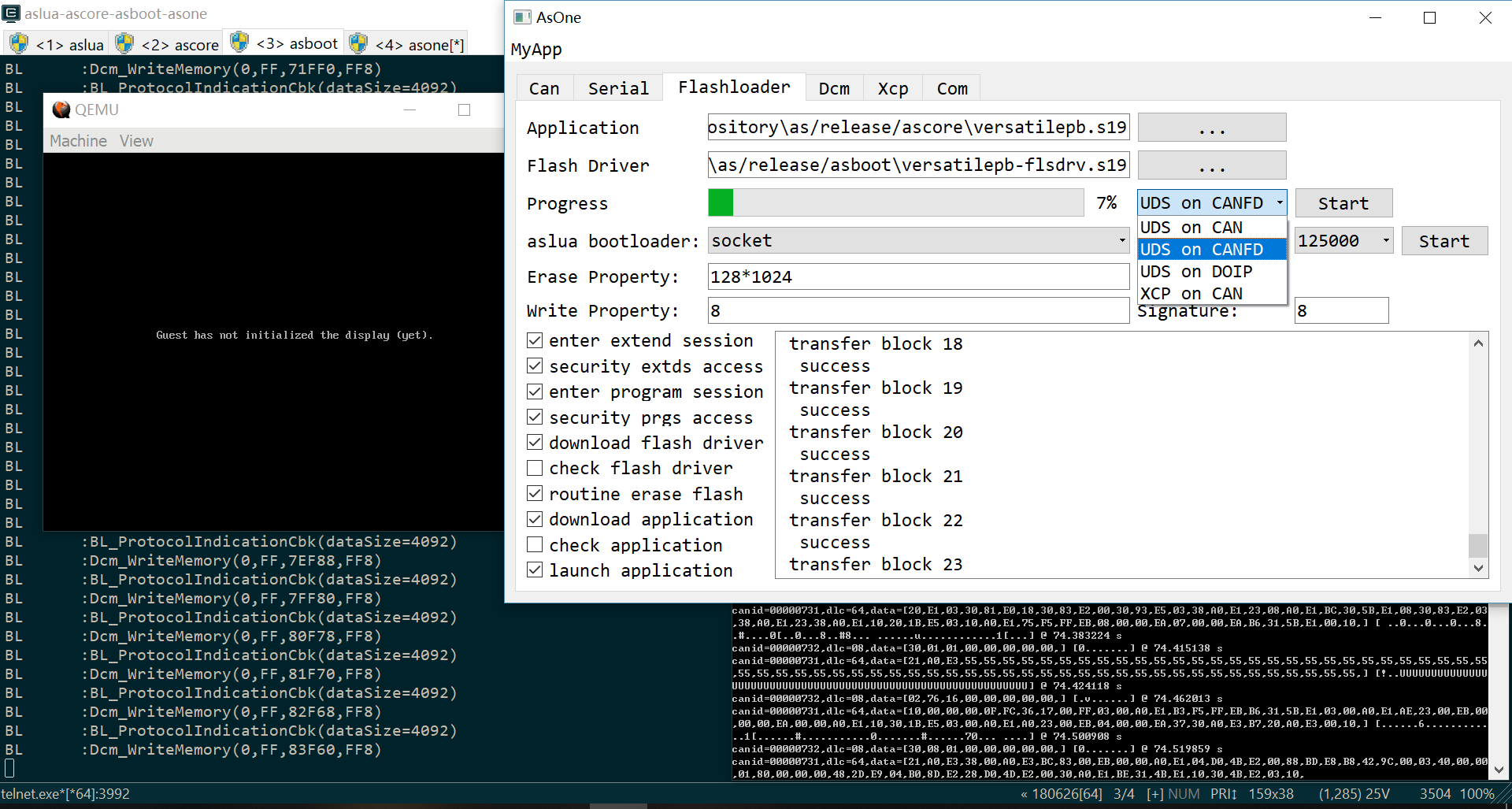Click the 'transfer block 23' log line

[x=876, y=565]
